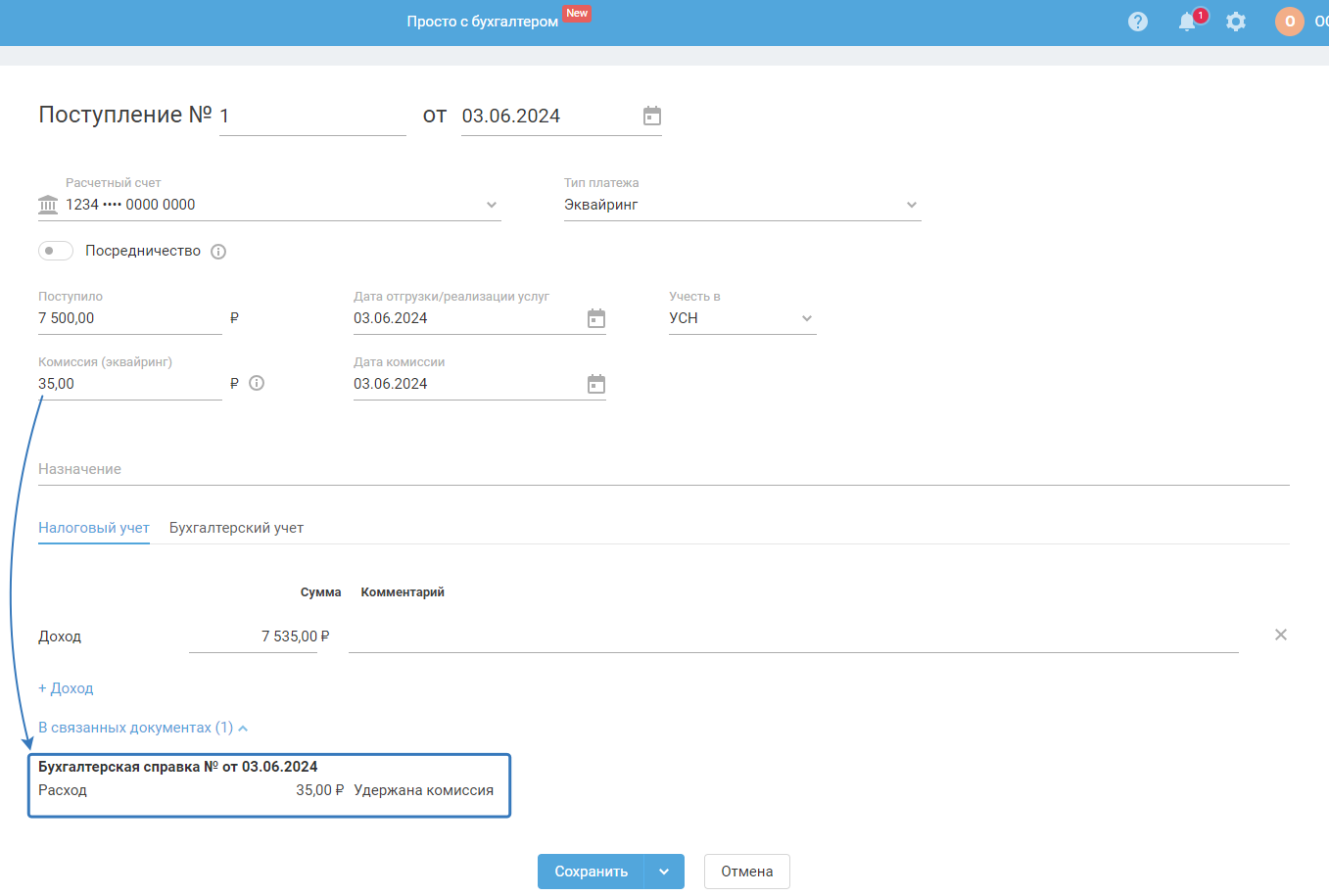Click the Назначение input field
Screen dimensions: 1329x896
663,470
